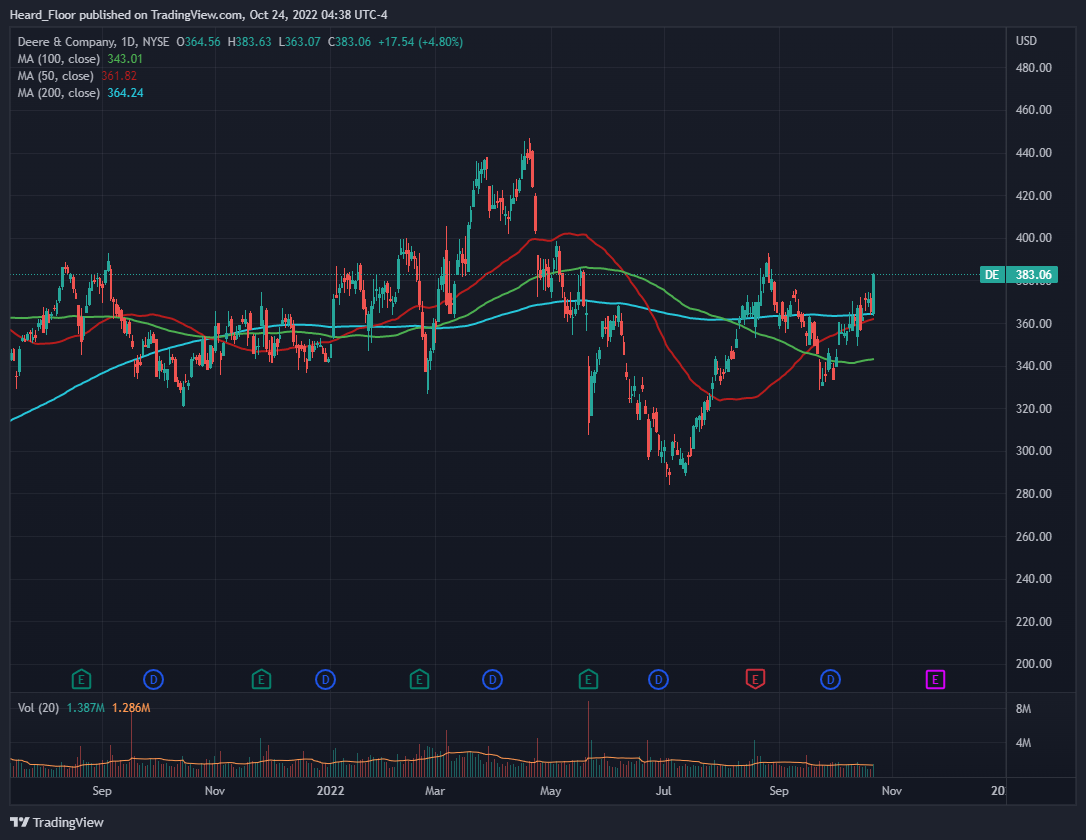Click the red earnings marker

pyautogui.click(x=755, y=679)
